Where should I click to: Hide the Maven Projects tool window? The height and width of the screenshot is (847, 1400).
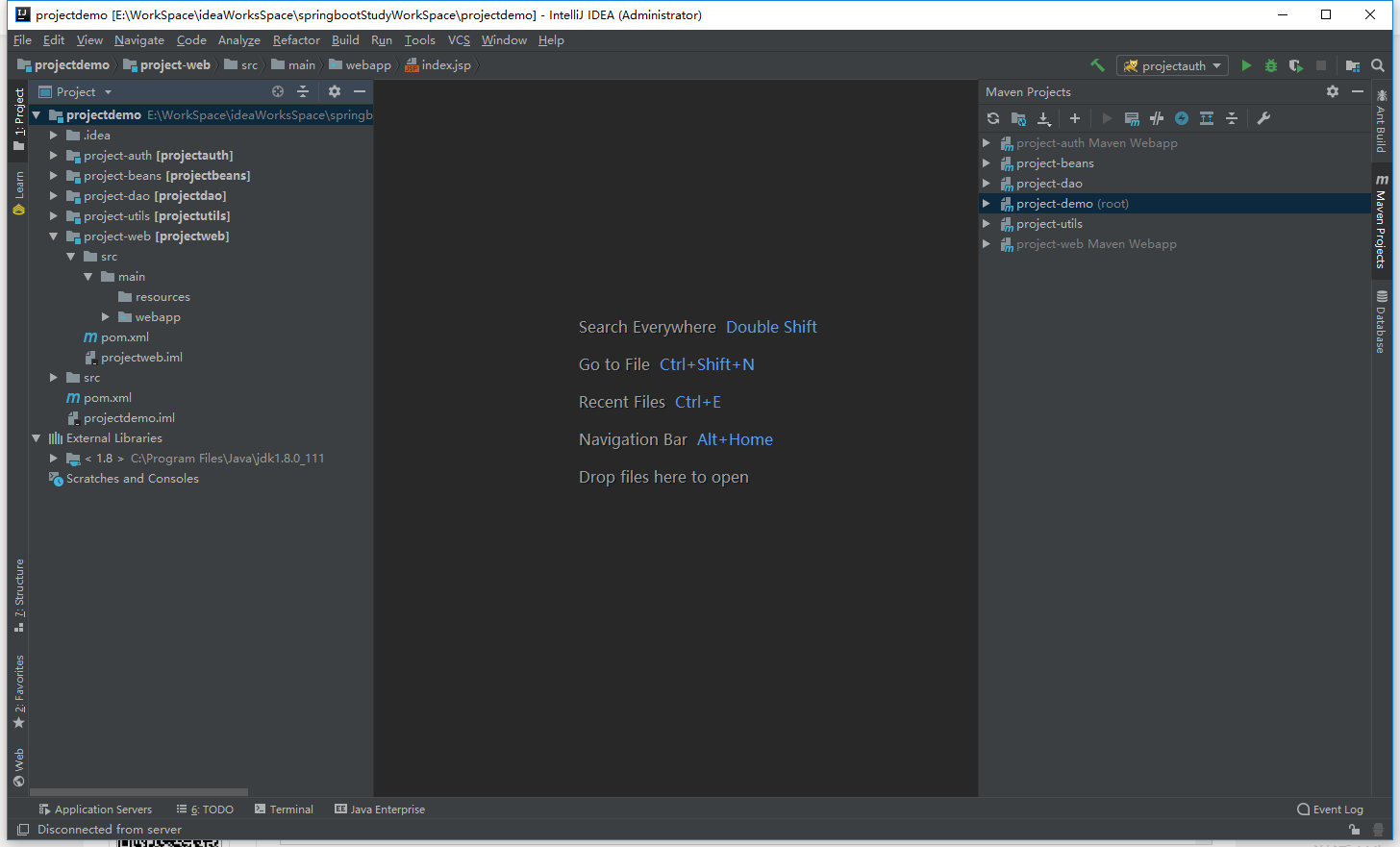1358,91
